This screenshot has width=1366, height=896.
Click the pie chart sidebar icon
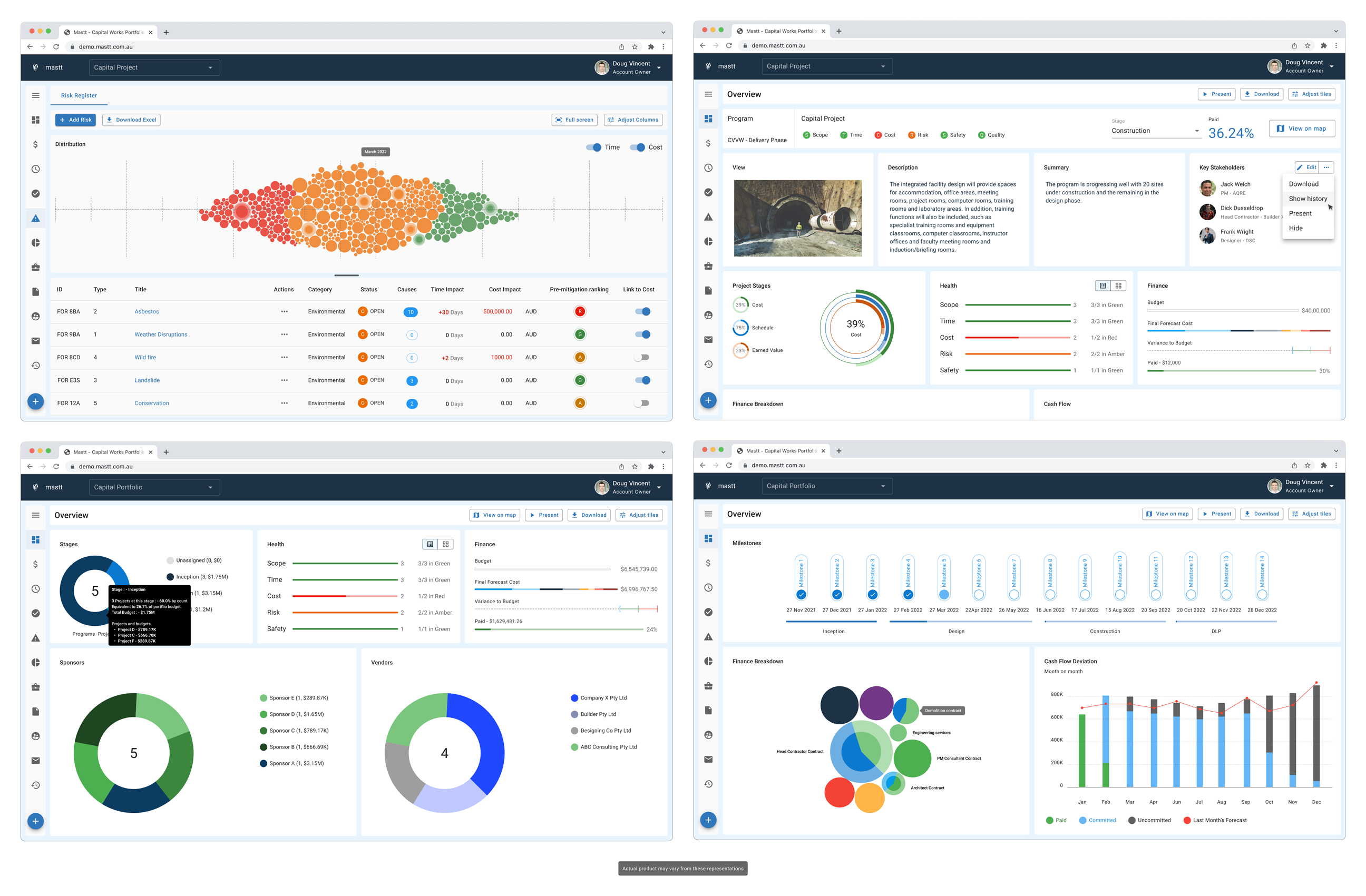(36, 242)
